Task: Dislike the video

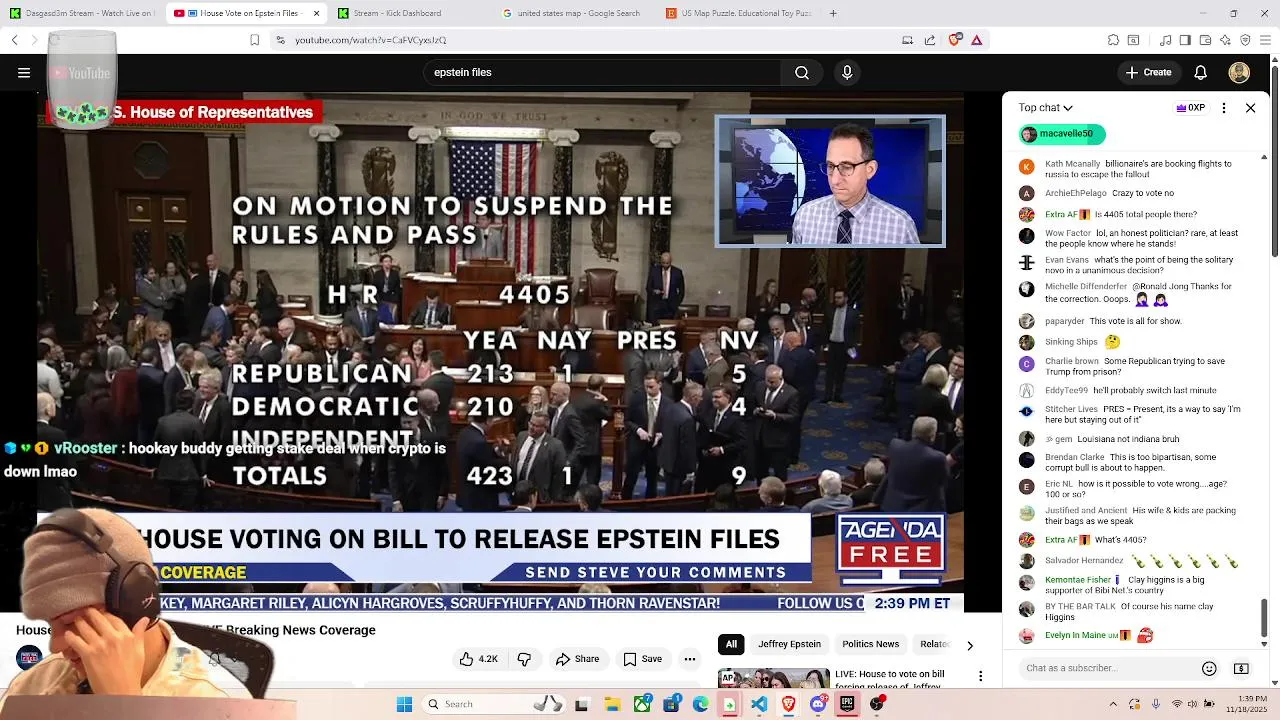Action: [x=524, y=659]
